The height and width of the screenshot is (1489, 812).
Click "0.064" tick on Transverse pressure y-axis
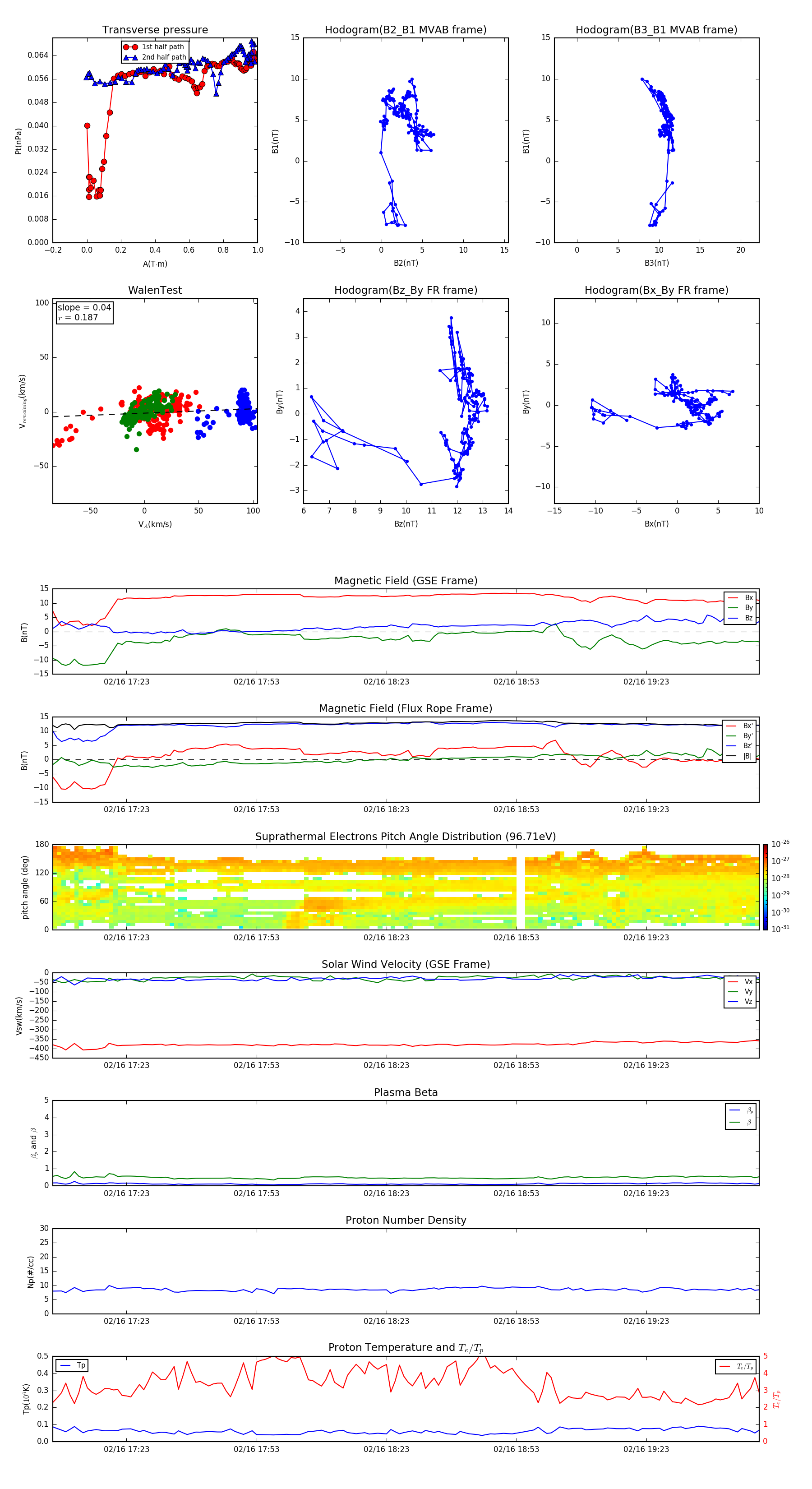(38, 55)
